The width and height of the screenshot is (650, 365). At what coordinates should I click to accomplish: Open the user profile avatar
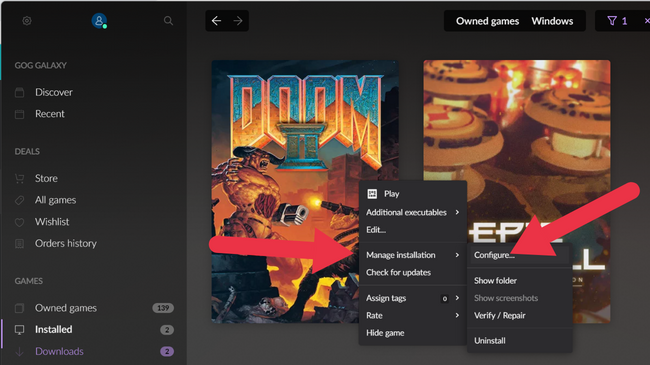pyautogui.click(x=99, y=21)
